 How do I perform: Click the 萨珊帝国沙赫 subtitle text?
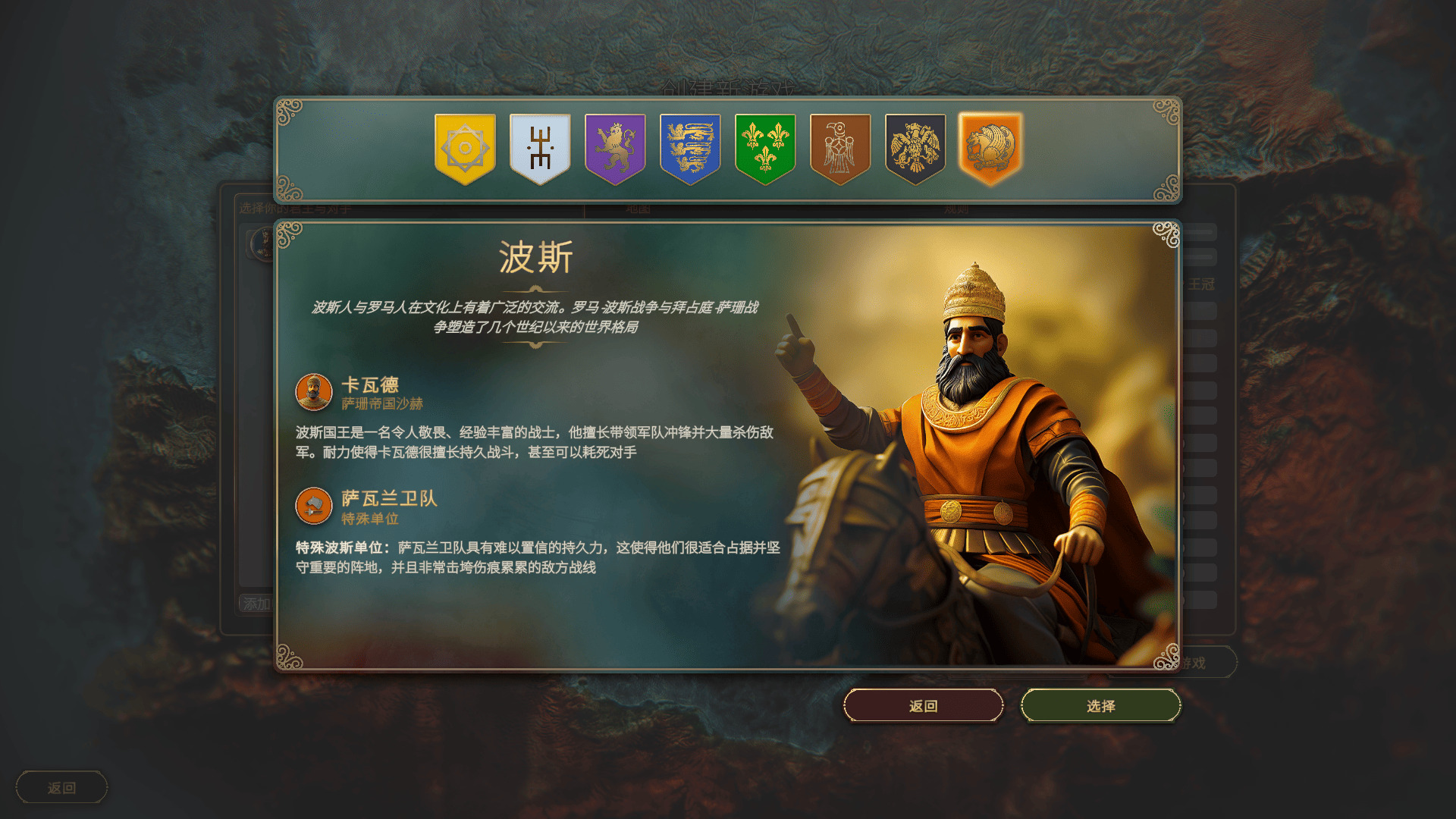pos(382,404)
